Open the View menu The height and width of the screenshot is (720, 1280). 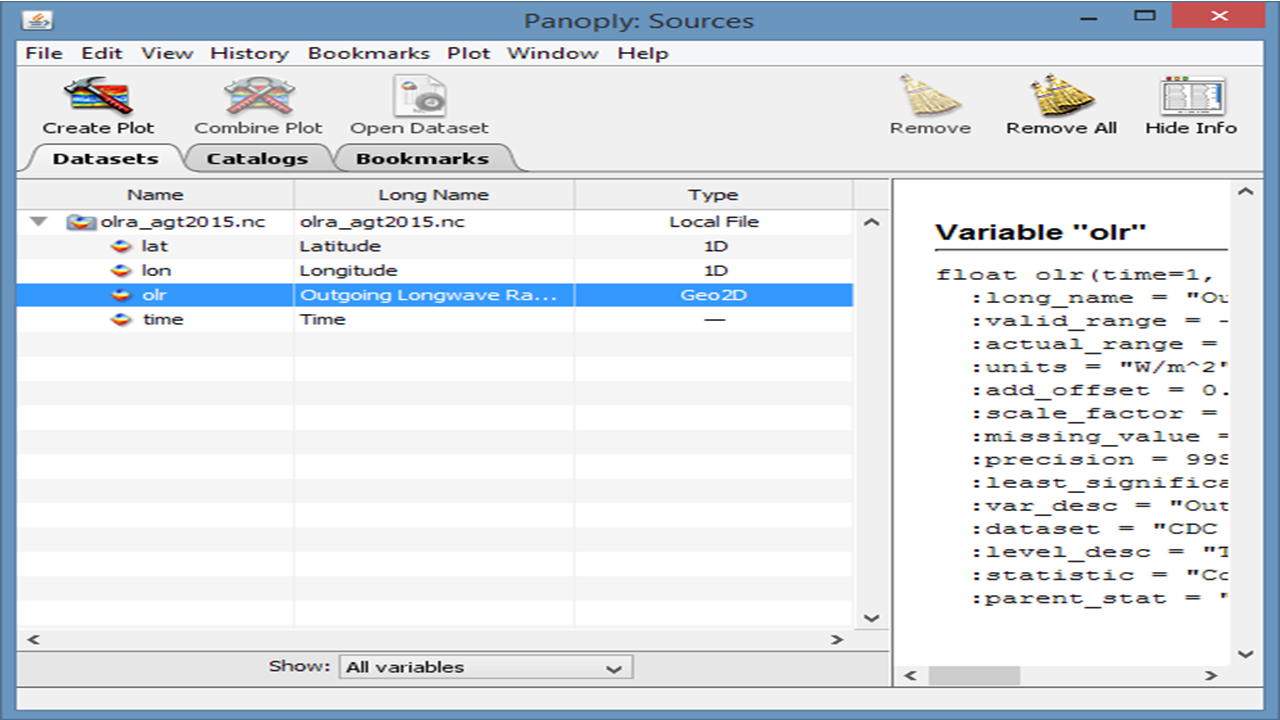tap(165, 53)
